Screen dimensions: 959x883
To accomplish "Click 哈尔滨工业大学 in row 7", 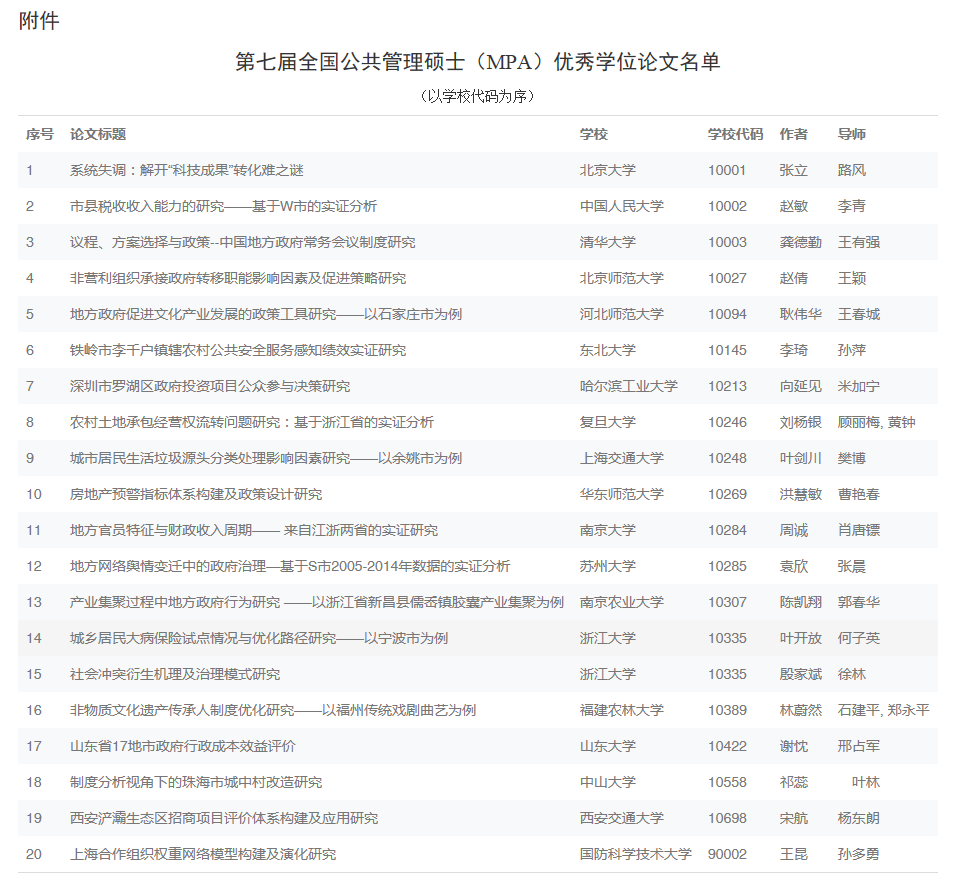I will coord(628,386).
